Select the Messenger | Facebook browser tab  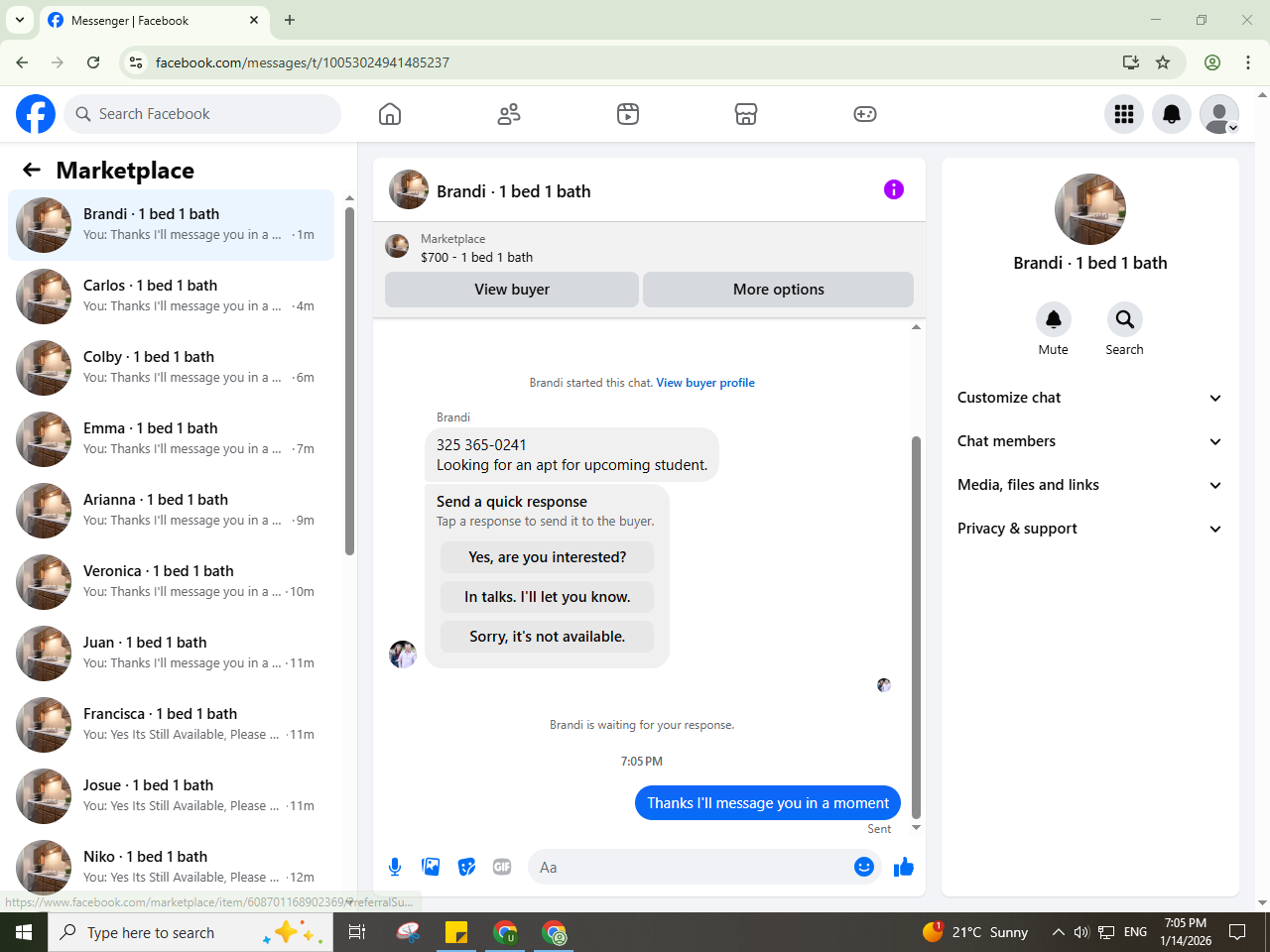coord(154,20)
